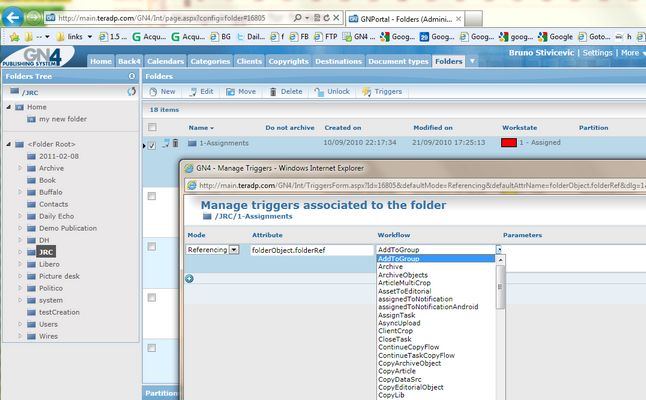Click the search magnifier in address bar

point(297,18)
